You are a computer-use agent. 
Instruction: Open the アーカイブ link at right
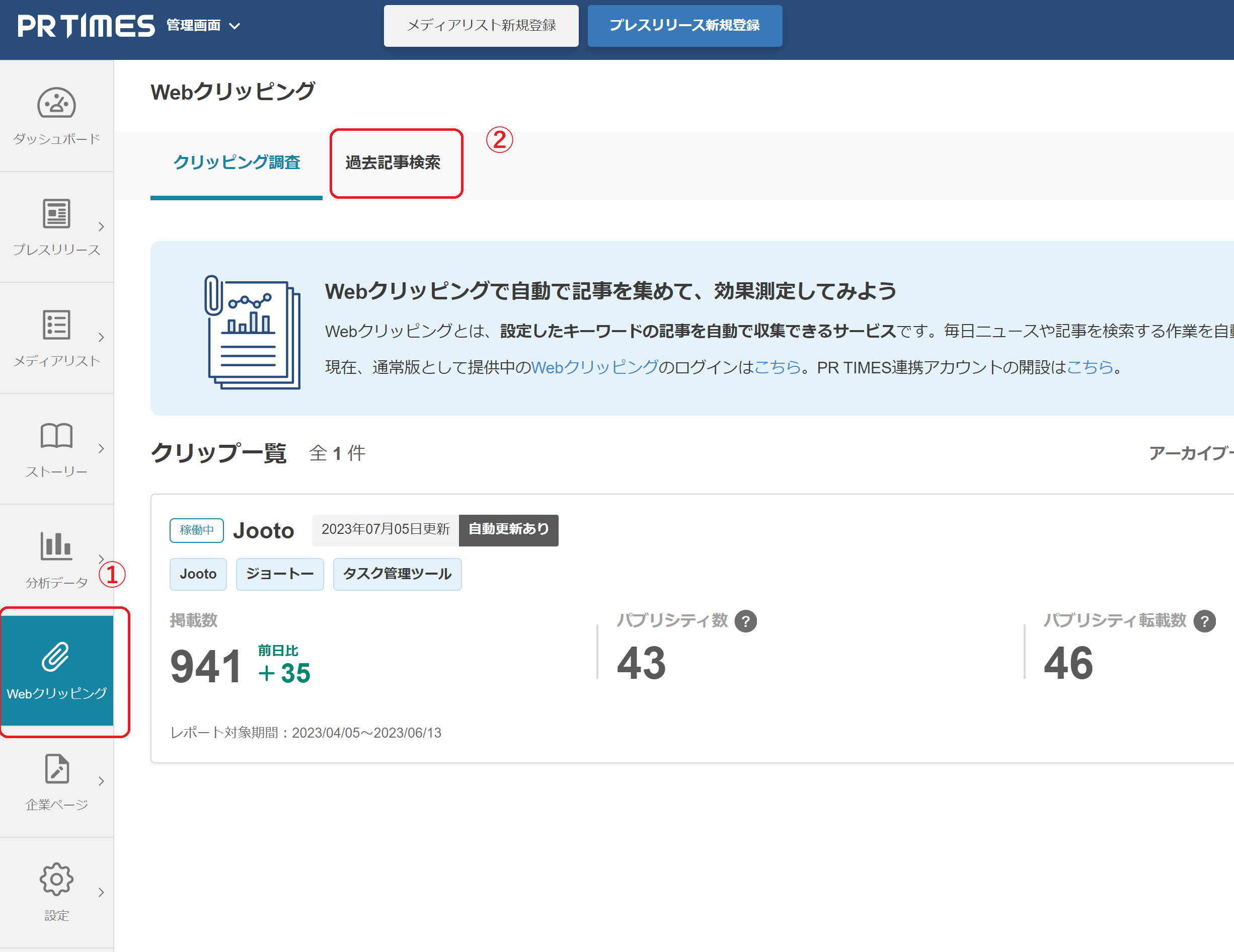pos(1191,453)
